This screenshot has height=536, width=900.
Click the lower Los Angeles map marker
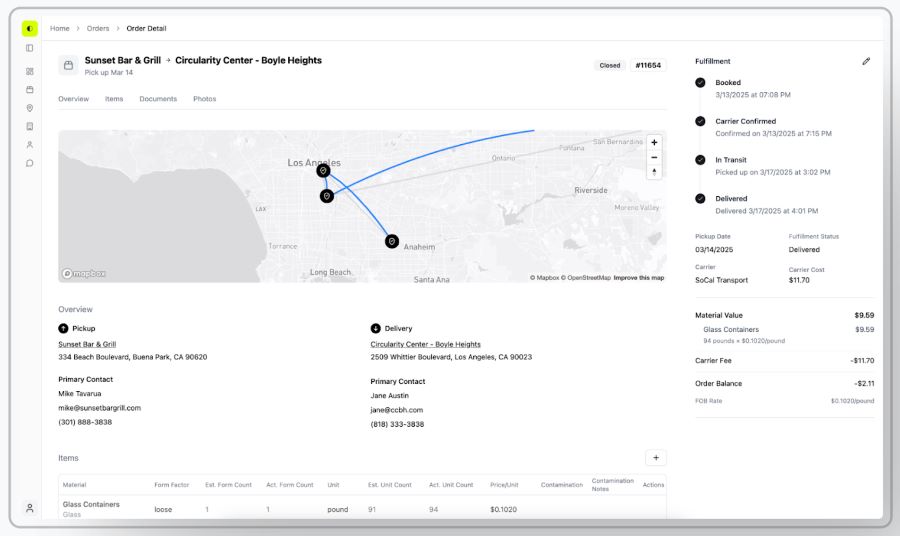click(x=327, y=196)
